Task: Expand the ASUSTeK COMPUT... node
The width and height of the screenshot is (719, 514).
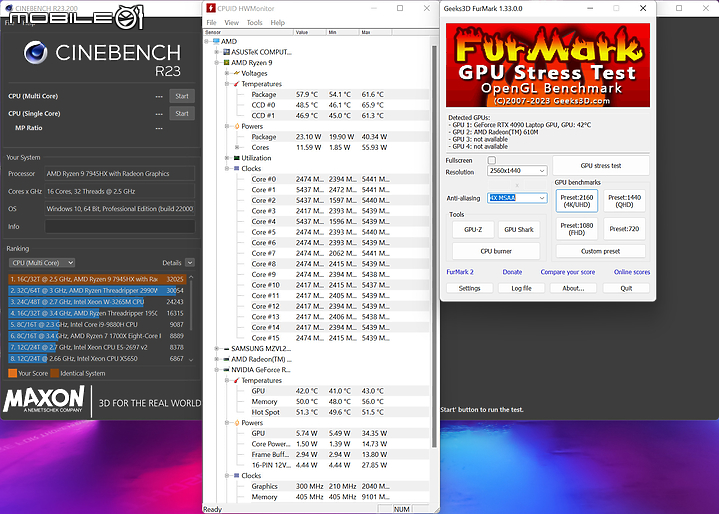Action: (217, 52)
